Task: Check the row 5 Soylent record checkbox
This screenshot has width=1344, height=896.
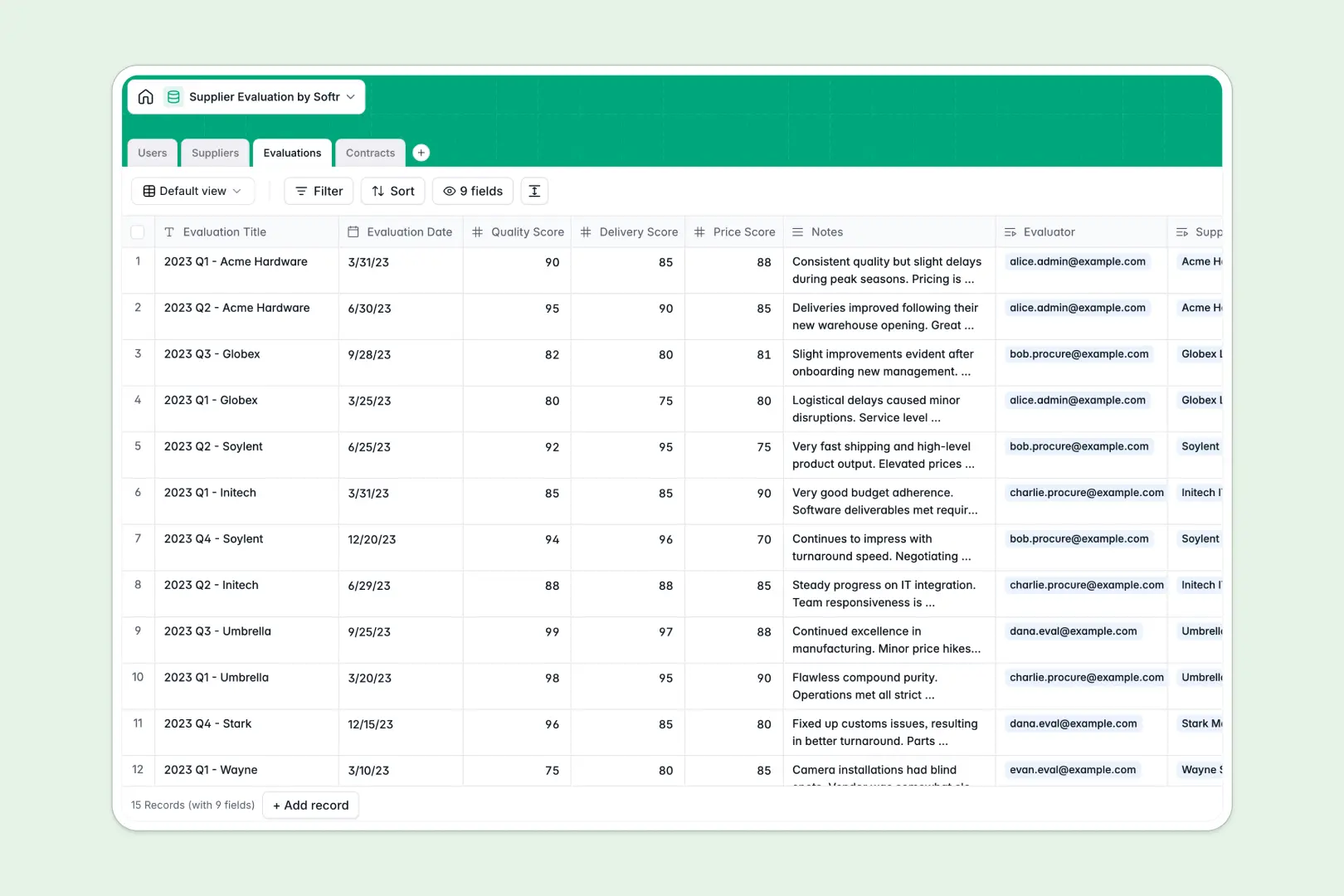Action: (138, 446)
